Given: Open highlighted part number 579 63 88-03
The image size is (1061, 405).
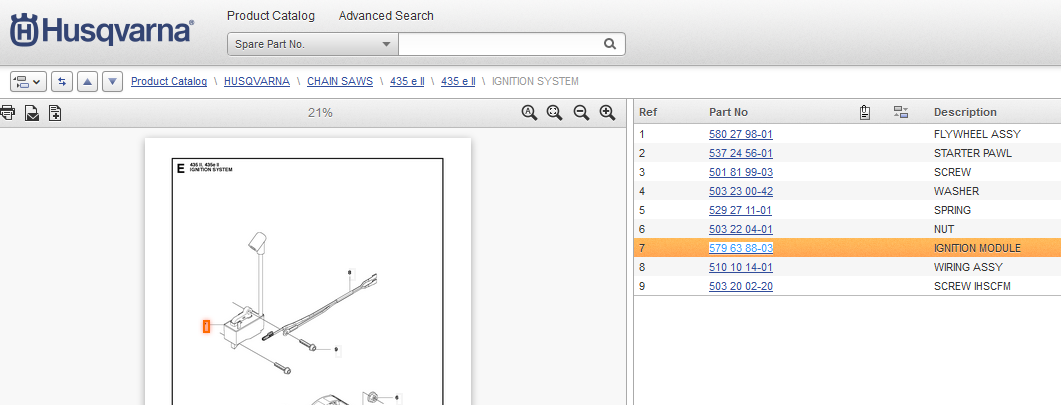Looking at the screenshot, I should pyautogui.click(x=740, y=248).
